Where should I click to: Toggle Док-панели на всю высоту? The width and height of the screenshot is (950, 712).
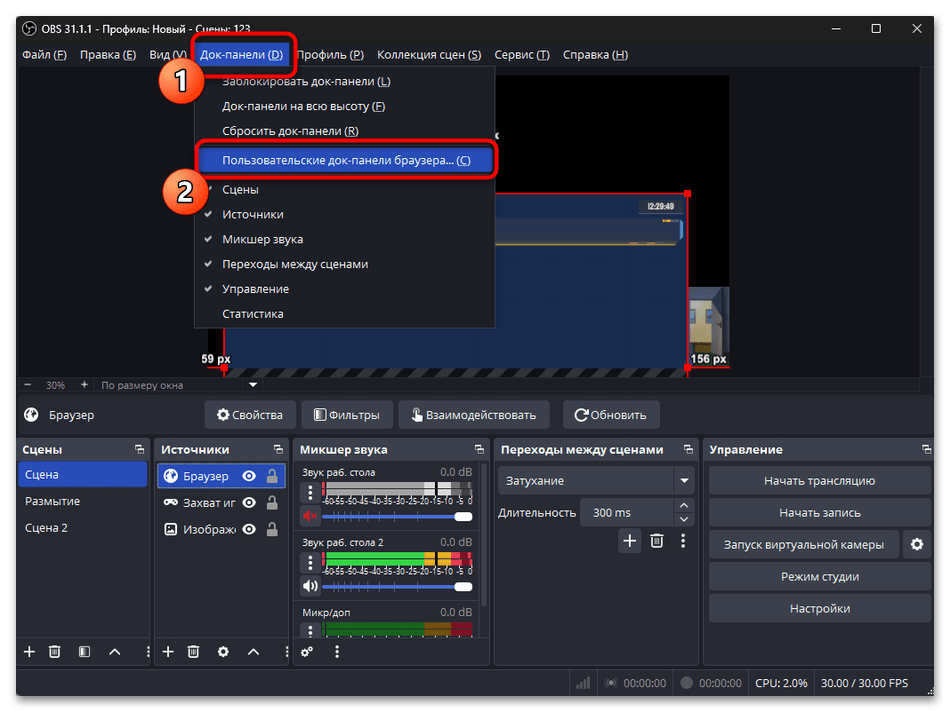tap(303, 106)
